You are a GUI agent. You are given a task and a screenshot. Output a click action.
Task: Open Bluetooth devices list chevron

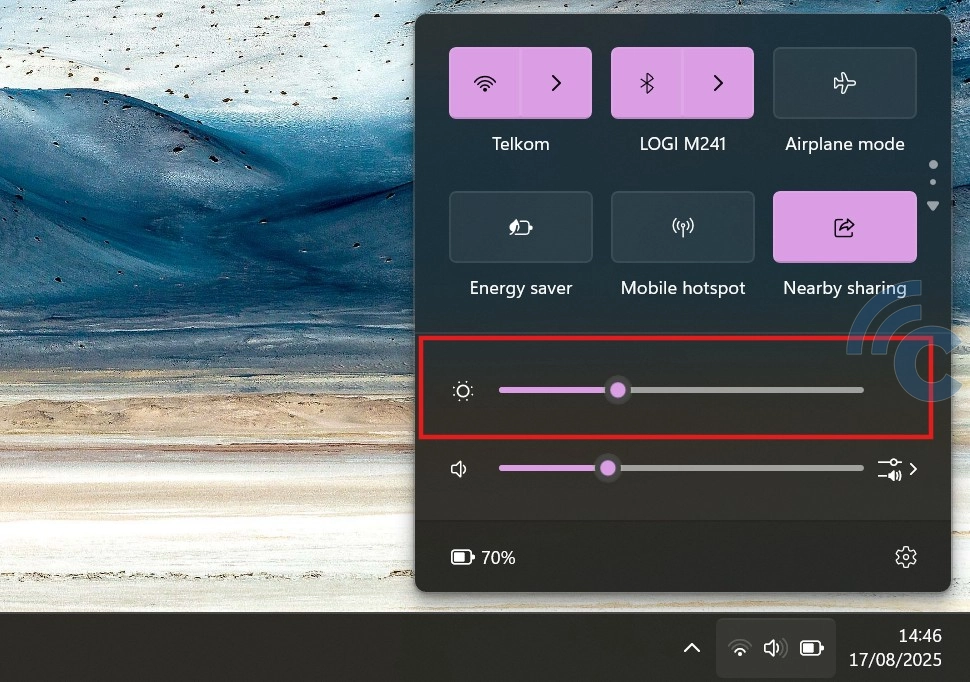click(x=718, y=83)
